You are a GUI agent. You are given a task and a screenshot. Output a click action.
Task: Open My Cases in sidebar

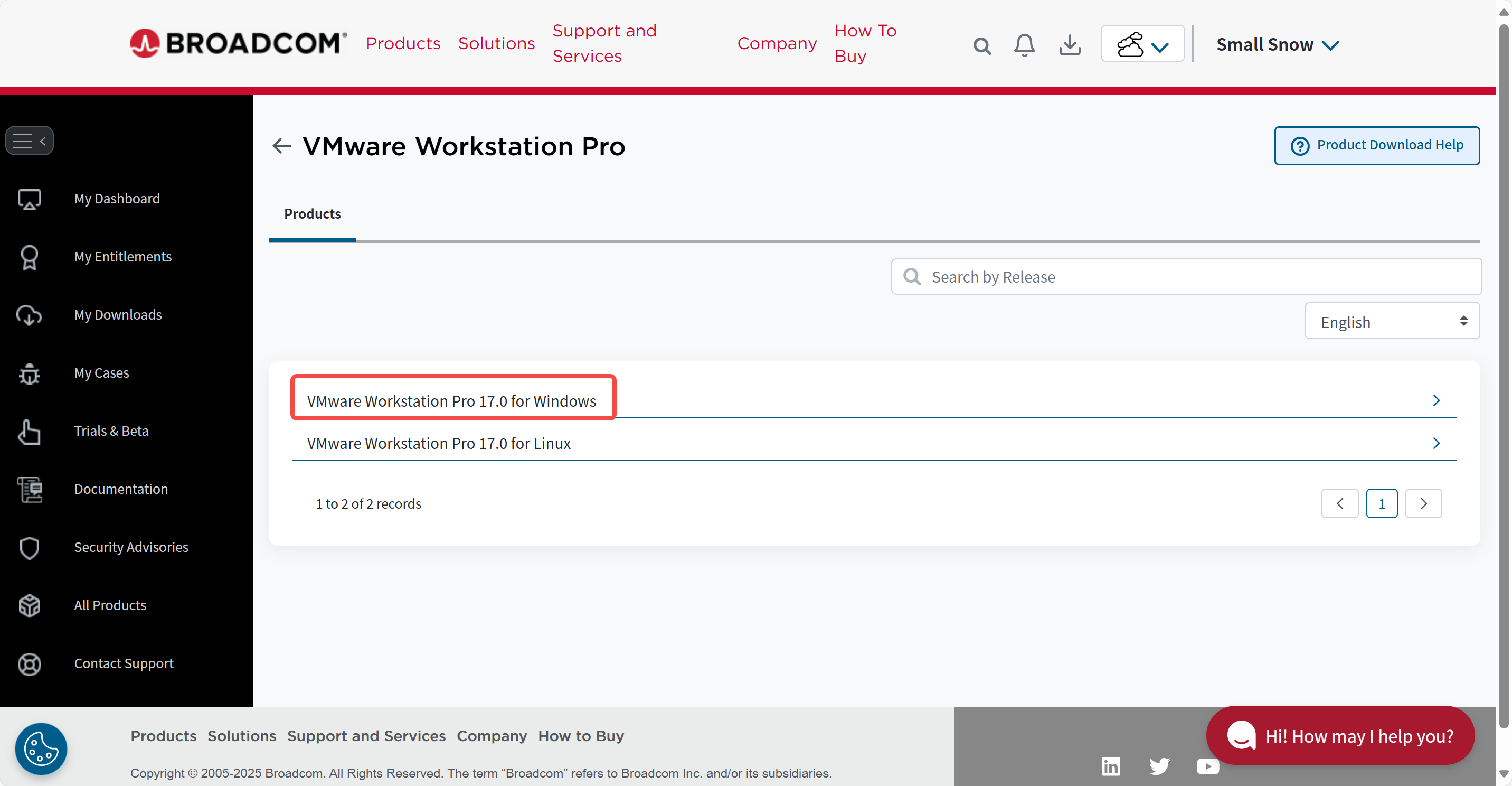101,373
